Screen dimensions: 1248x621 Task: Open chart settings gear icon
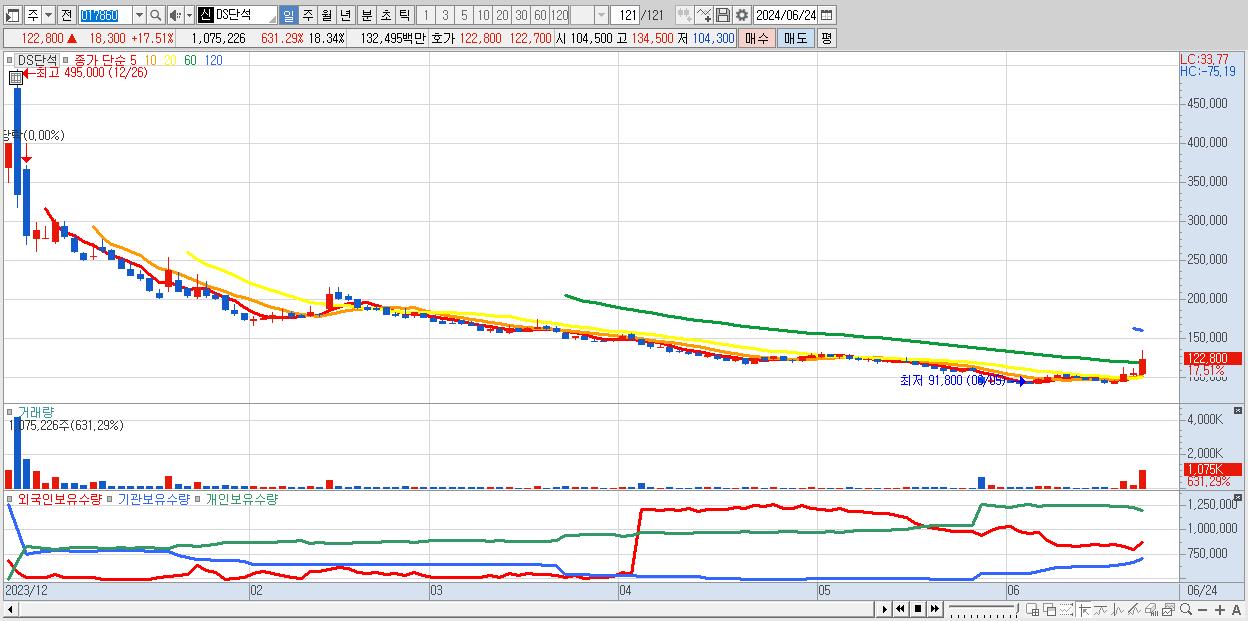pyautogui.click(x=742, y=15)
